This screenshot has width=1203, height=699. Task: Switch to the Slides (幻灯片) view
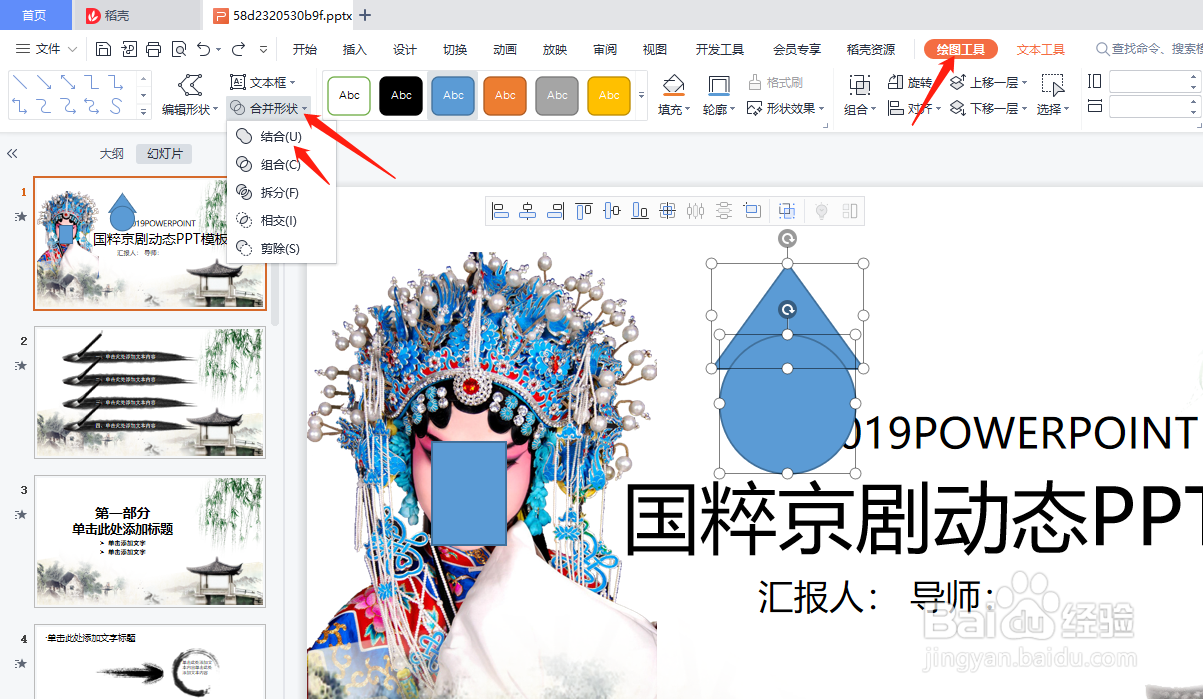coord(164,154)
